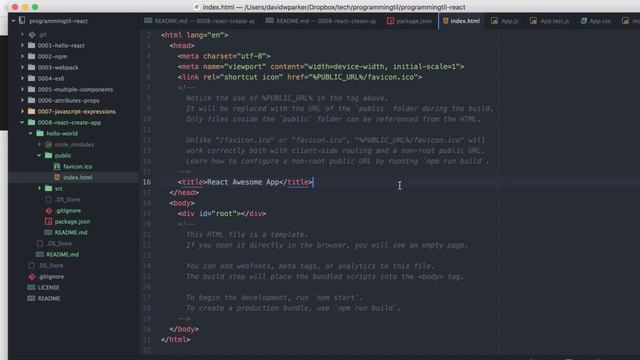Expand the 0004-es6 folder arrow
Screen dimensions: 640x360
click(x=22, y=78)
